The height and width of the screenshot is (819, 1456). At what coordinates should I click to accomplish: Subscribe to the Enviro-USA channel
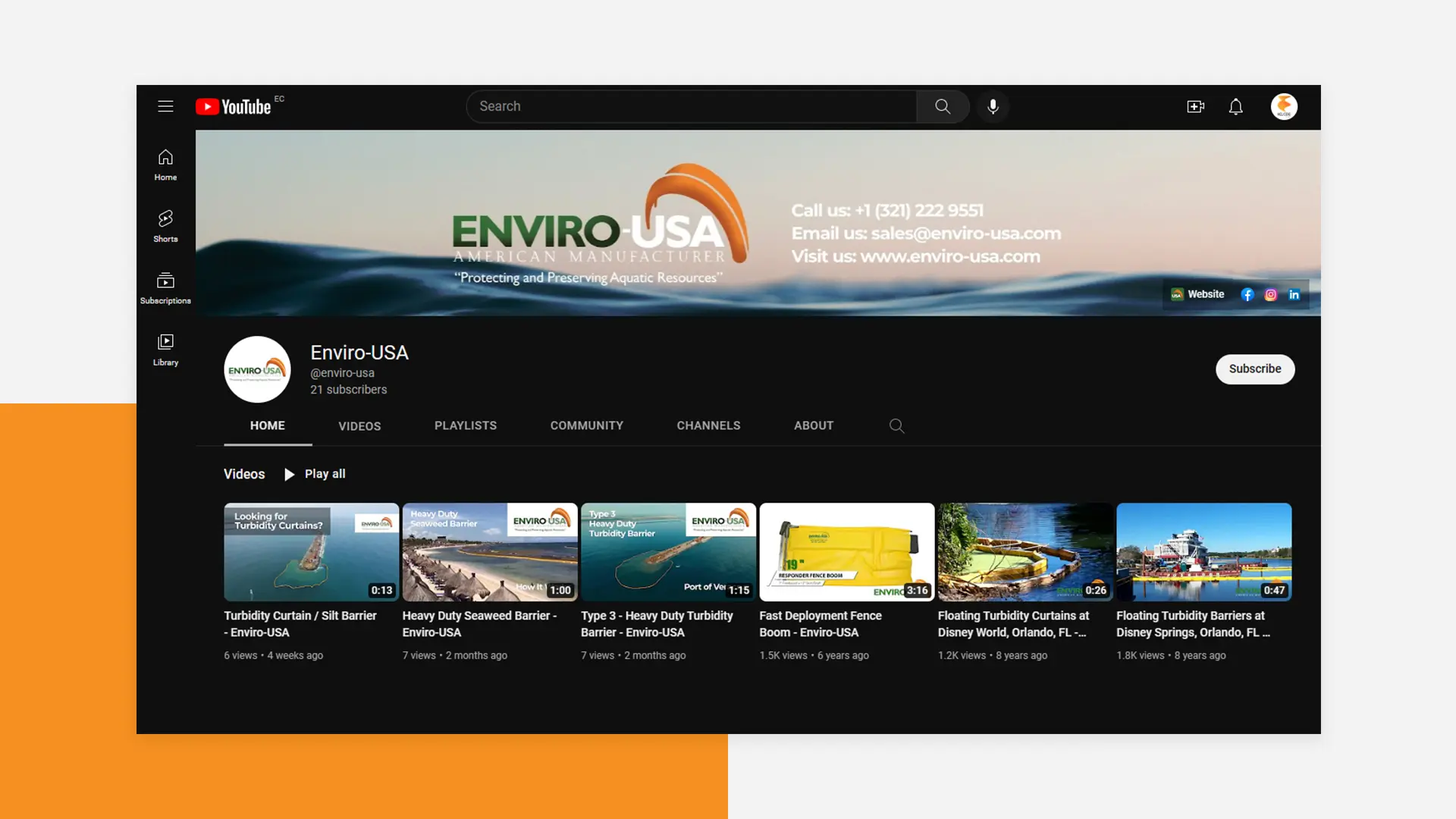[1255, 369]
